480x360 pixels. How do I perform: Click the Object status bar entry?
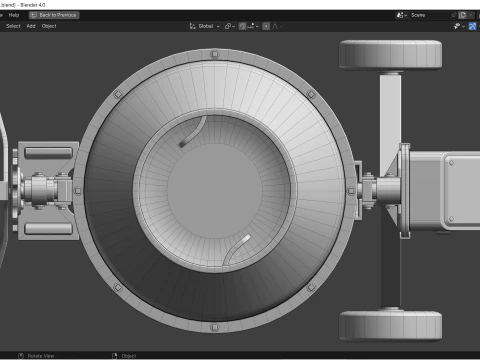tap(124, 356)
